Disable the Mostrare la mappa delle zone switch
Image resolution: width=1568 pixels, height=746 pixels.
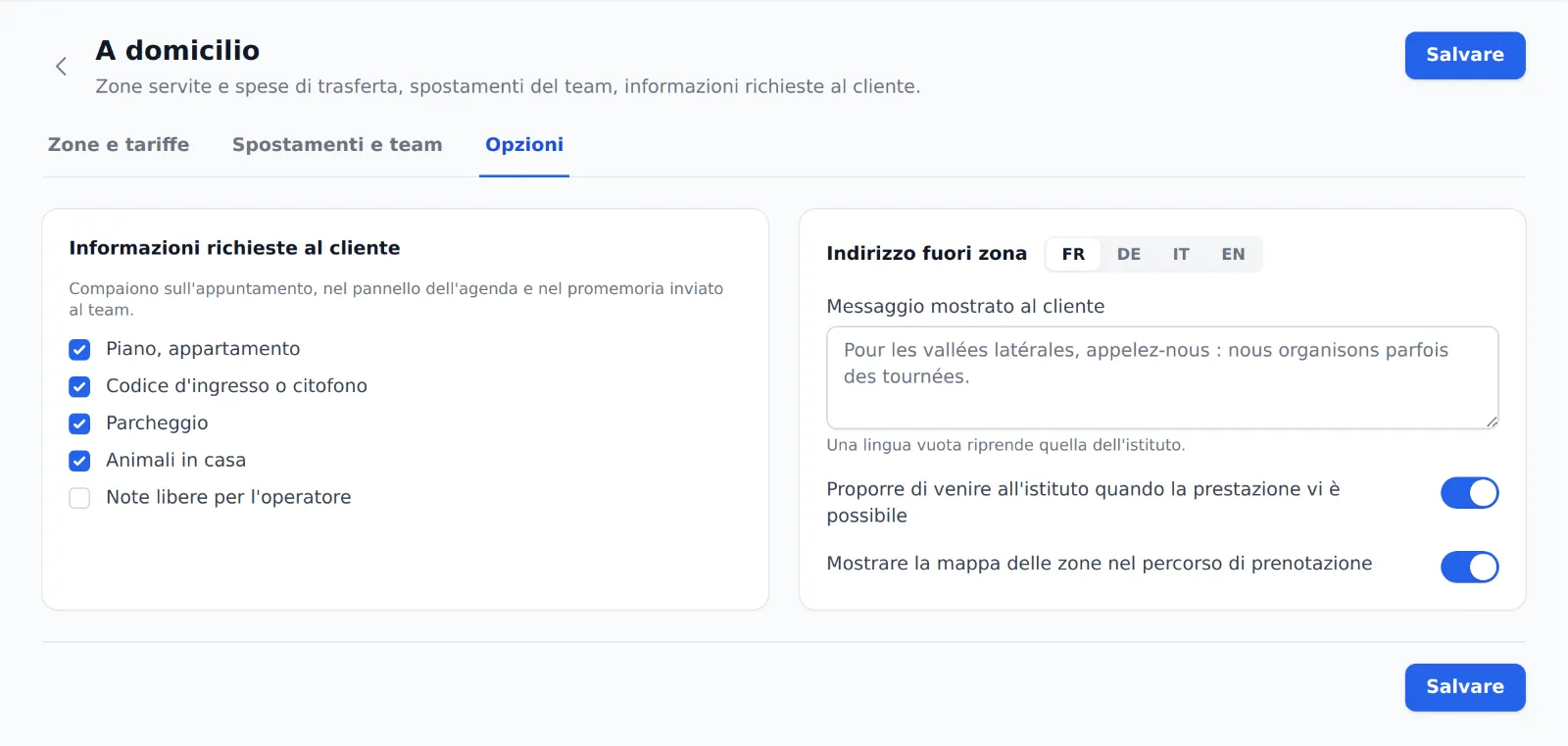click(x=1469, y=567)
